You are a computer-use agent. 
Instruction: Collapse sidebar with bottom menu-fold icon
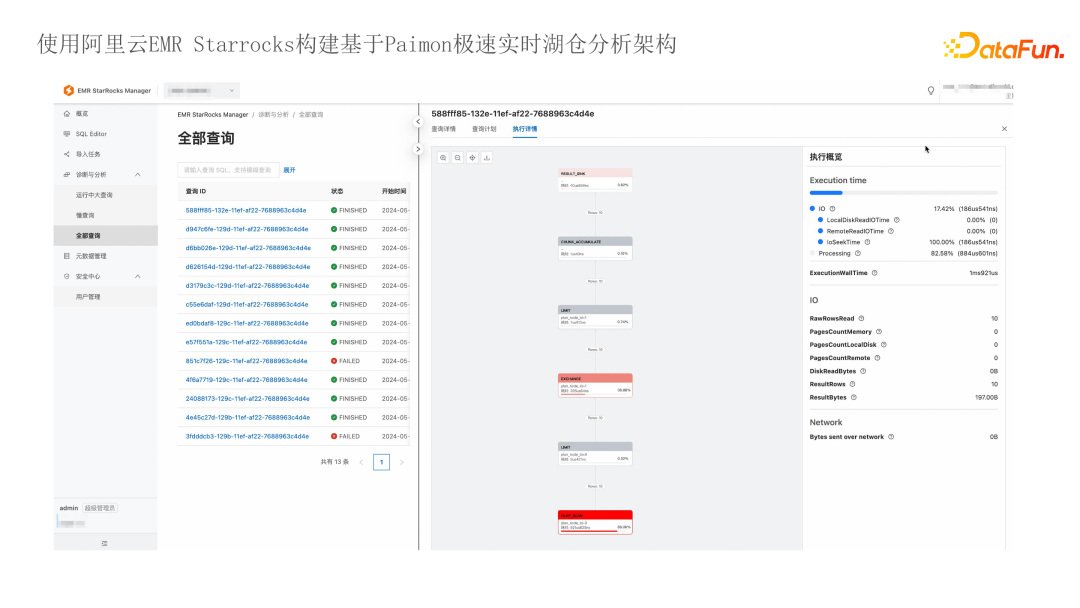[x=105, y=543]
